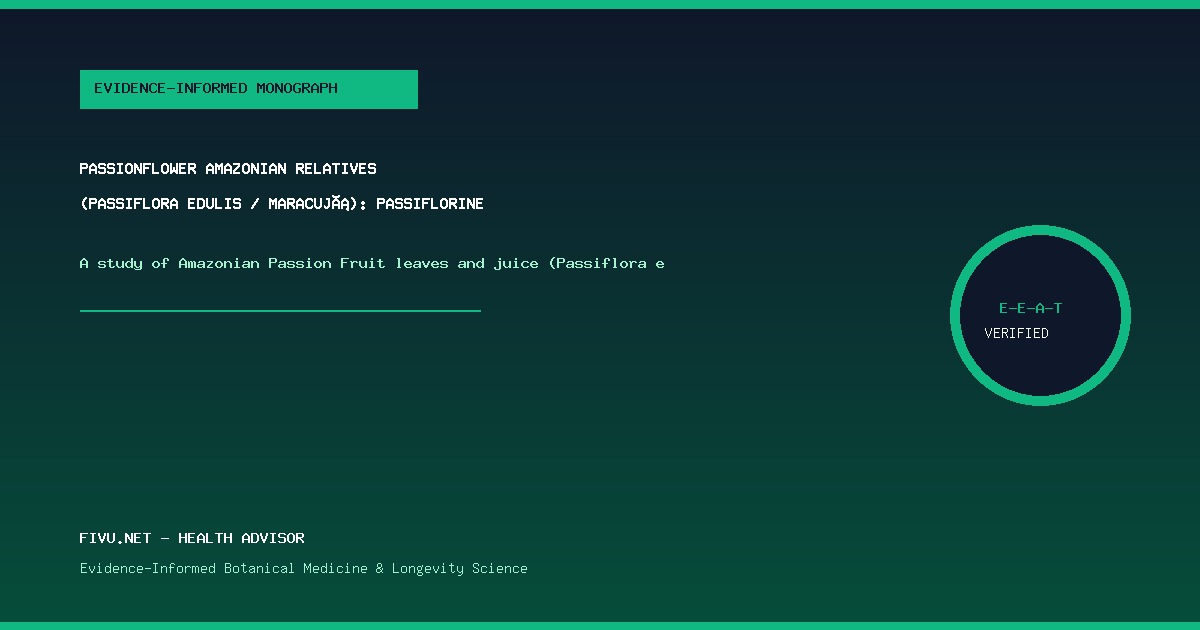Click the word MARACUJÁ in the heading
Viewport: 1200px width, 630px height.
tap(309, 204)
